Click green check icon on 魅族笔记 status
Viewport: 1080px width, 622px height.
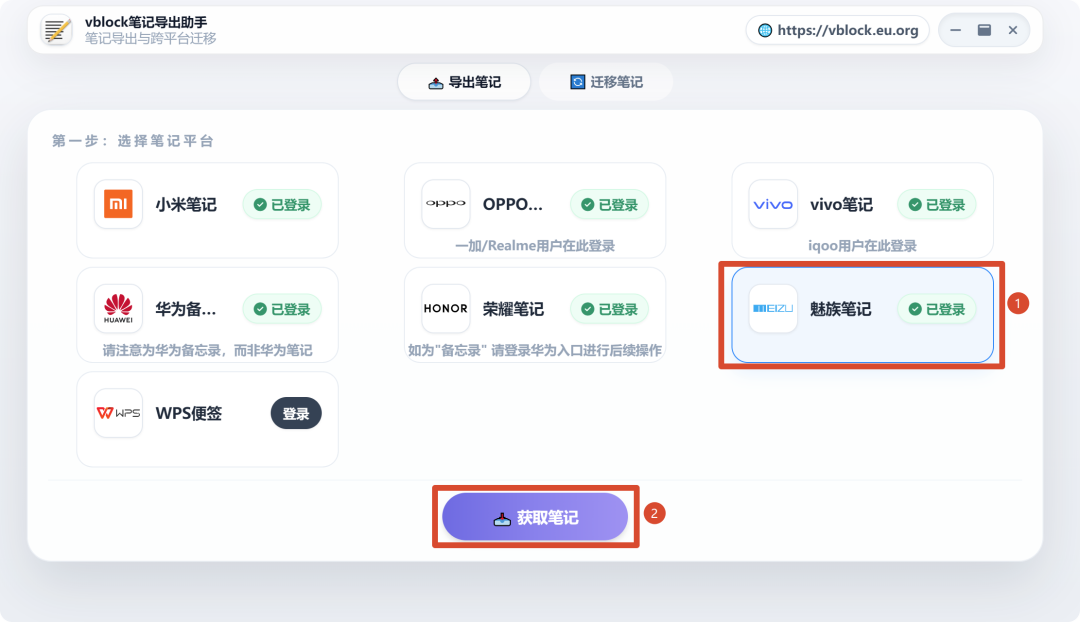(x=915, y=309)
